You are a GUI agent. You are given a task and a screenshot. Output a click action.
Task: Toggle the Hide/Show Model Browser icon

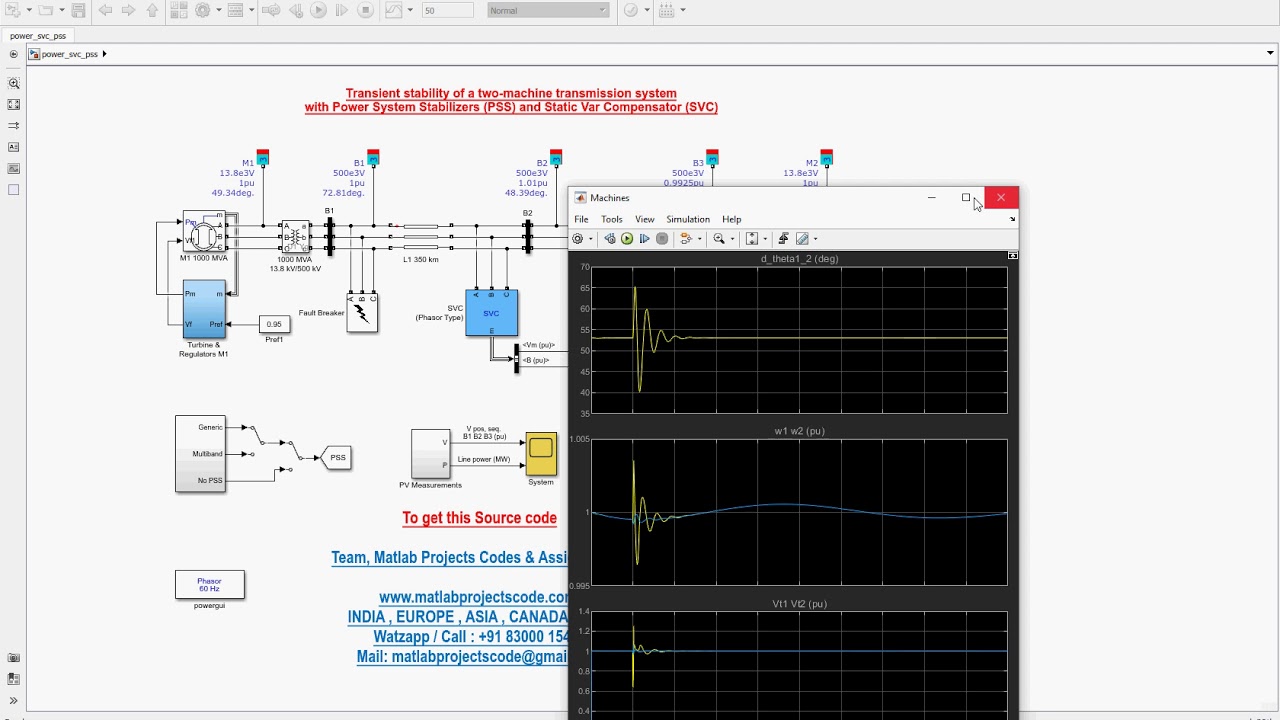(x=13, y=54)
